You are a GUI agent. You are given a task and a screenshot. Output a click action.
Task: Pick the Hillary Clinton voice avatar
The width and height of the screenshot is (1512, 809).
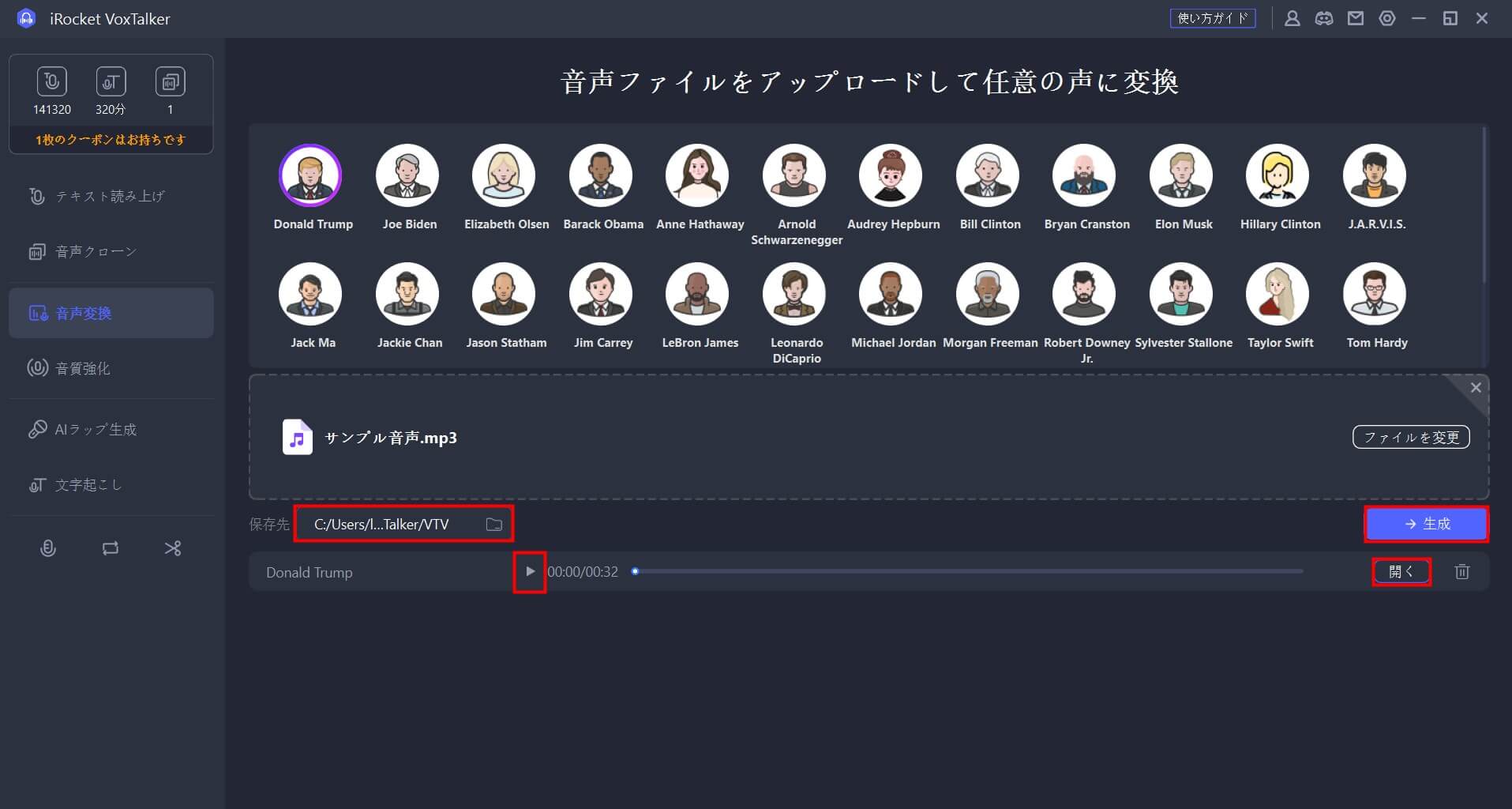click(x=1278, y=175)
